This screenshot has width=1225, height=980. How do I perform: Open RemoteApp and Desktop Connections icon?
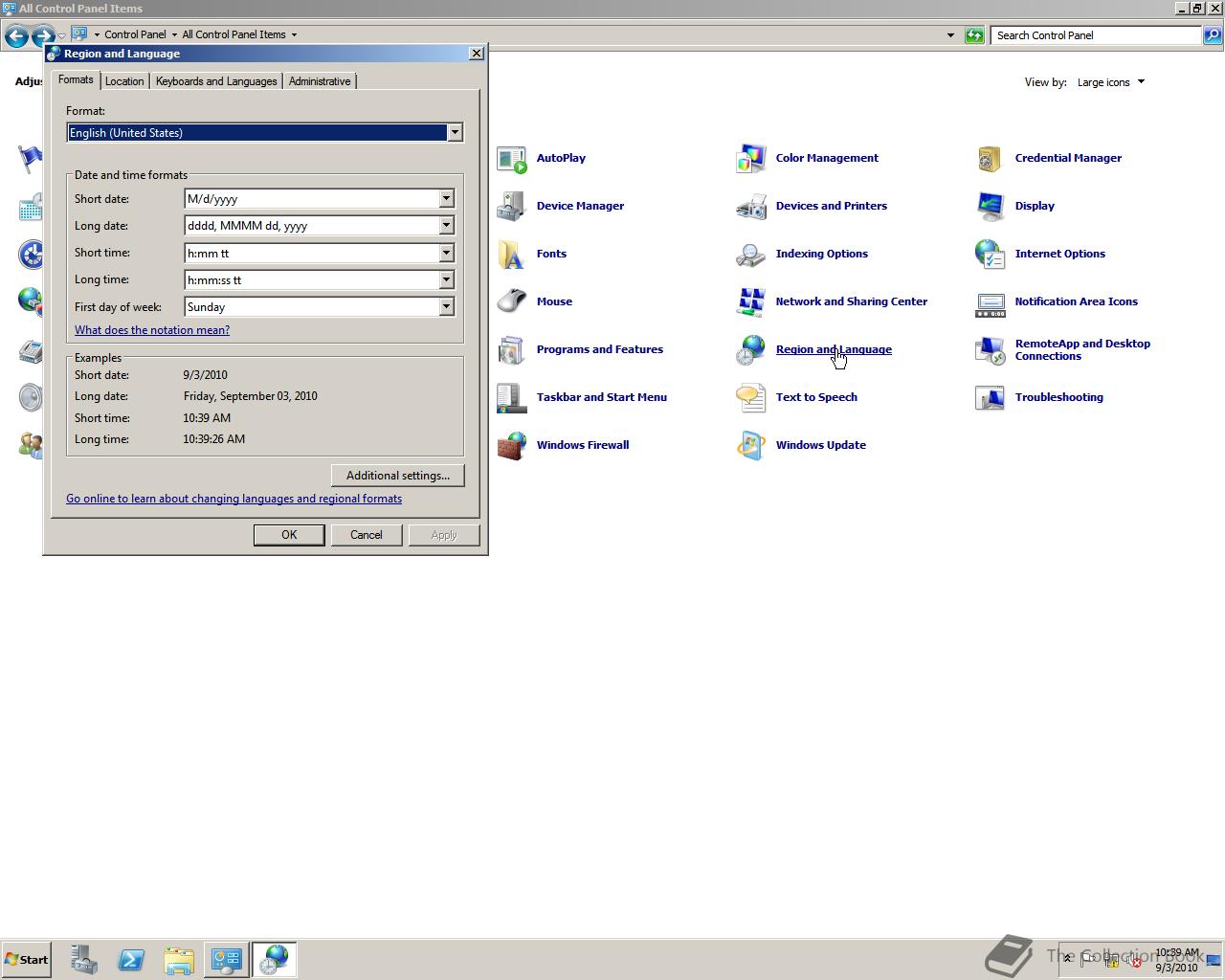(x=991, y=350)
